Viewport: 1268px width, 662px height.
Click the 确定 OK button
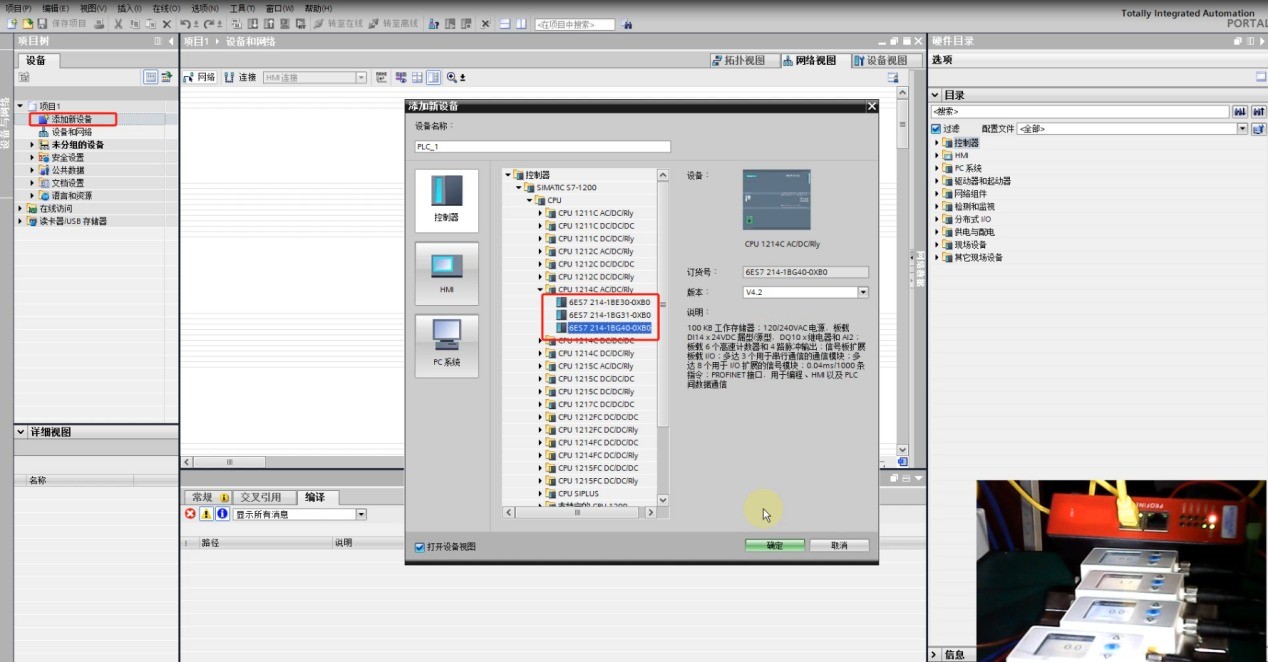775,546
